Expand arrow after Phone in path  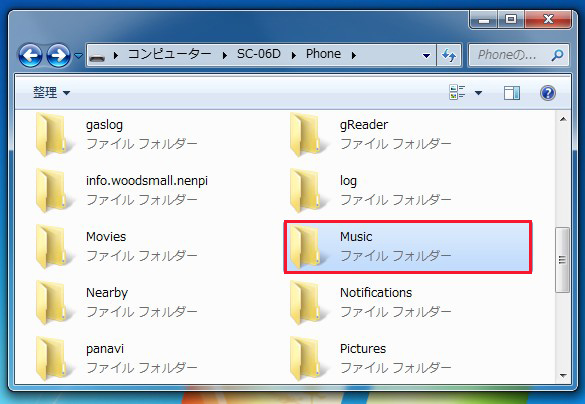(353, 56)
